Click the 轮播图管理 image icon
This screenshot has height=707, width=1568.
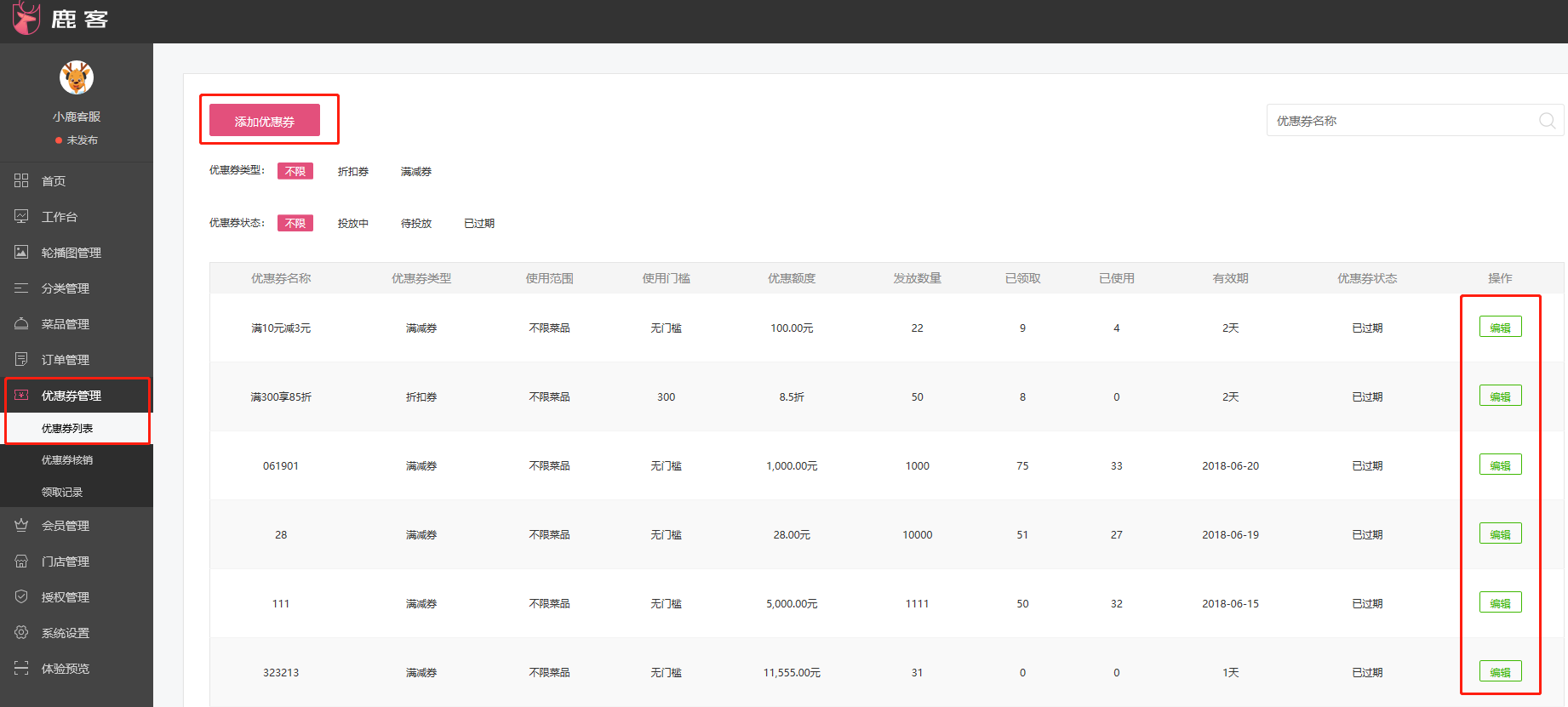(x=21, y=252)
